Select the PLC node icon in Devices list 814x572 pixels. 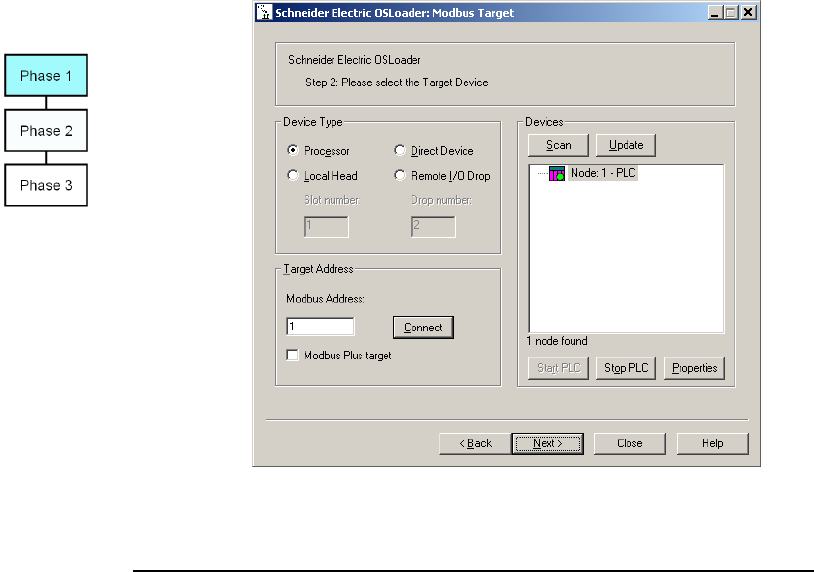click(557, 173)
